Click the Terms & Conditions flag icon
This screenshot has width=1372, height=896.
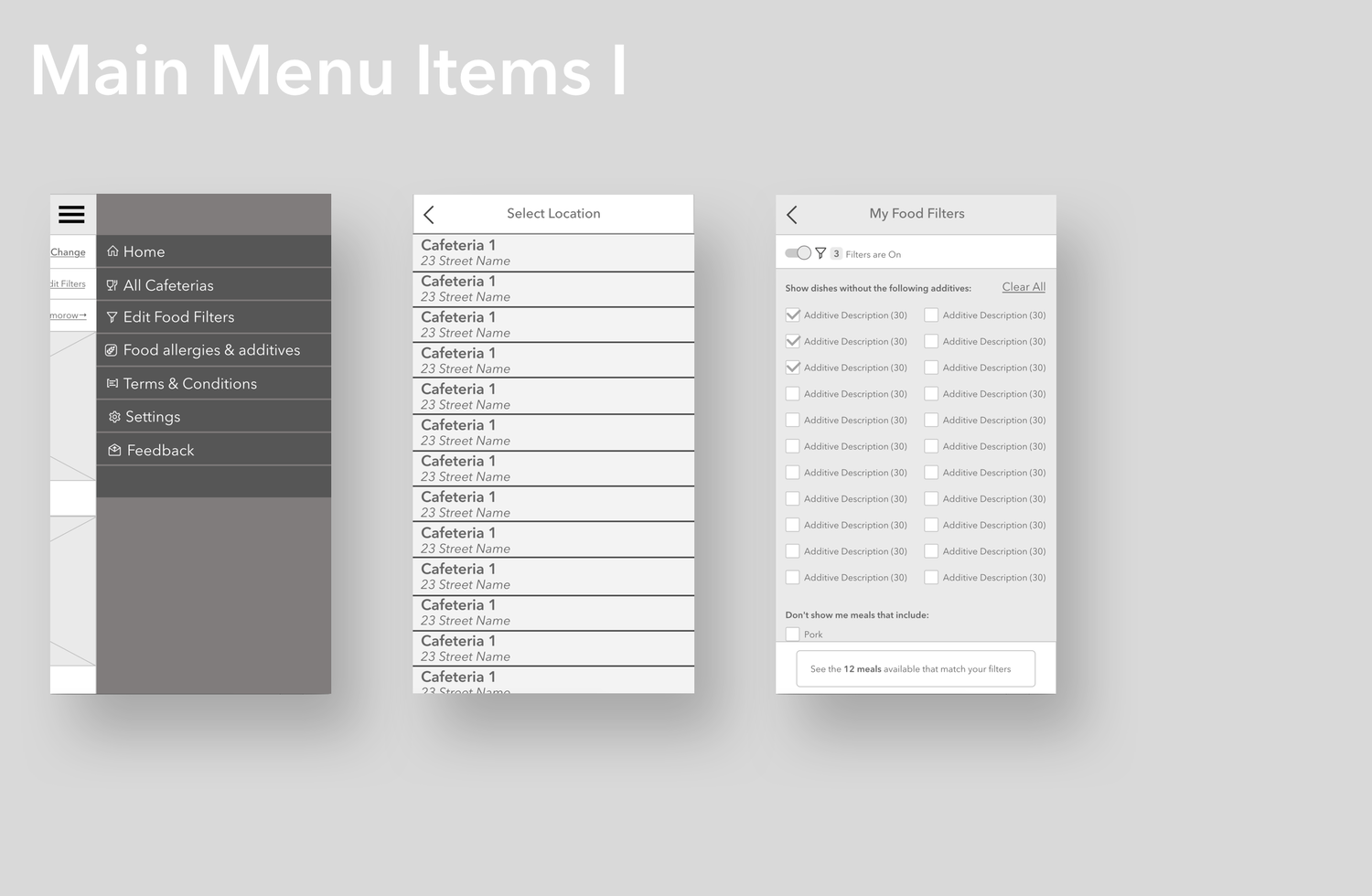[112, 383]
